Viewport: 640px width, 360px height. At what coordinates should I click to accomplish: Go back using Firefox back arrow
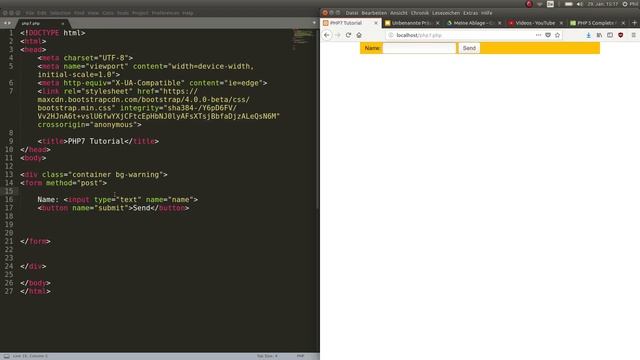327,35
